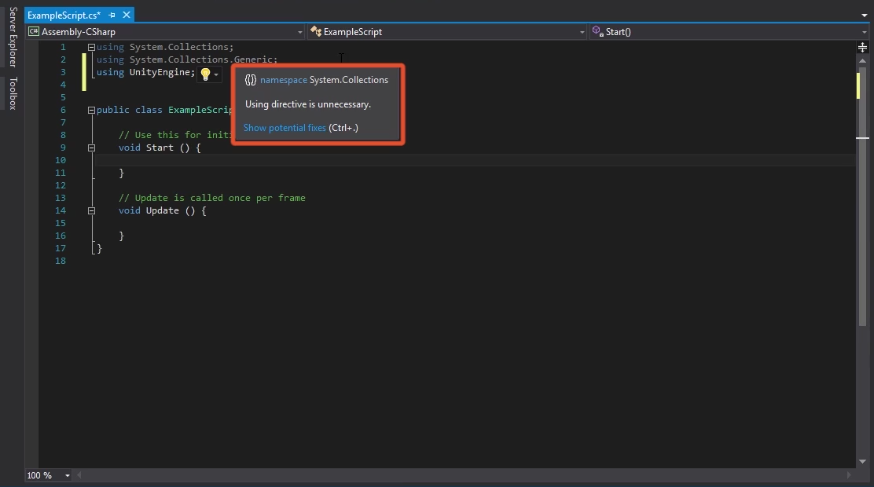Open the Server Explorer side tab

[13, 37]
